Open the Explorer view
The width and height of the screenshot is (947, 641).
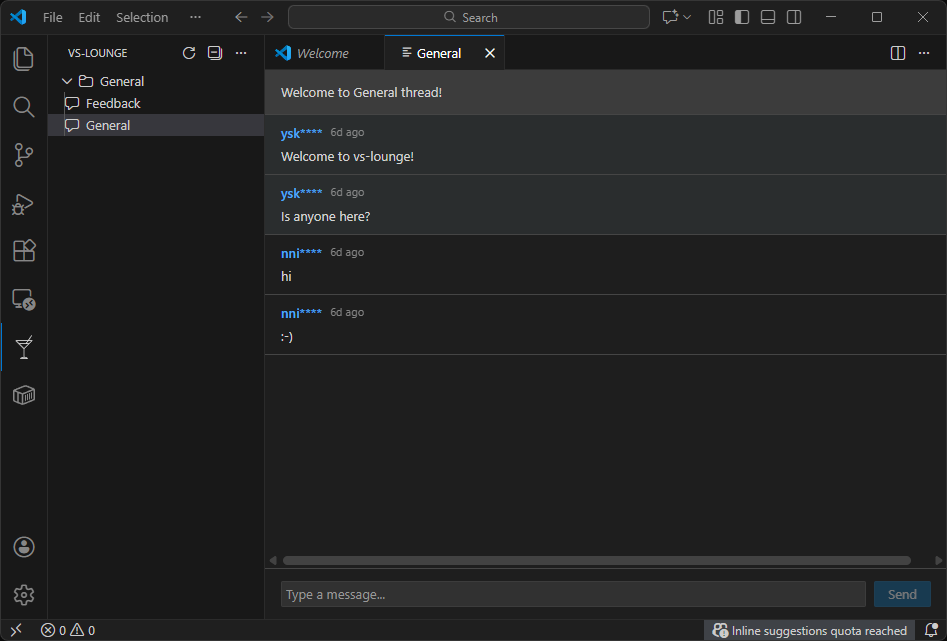23,59
